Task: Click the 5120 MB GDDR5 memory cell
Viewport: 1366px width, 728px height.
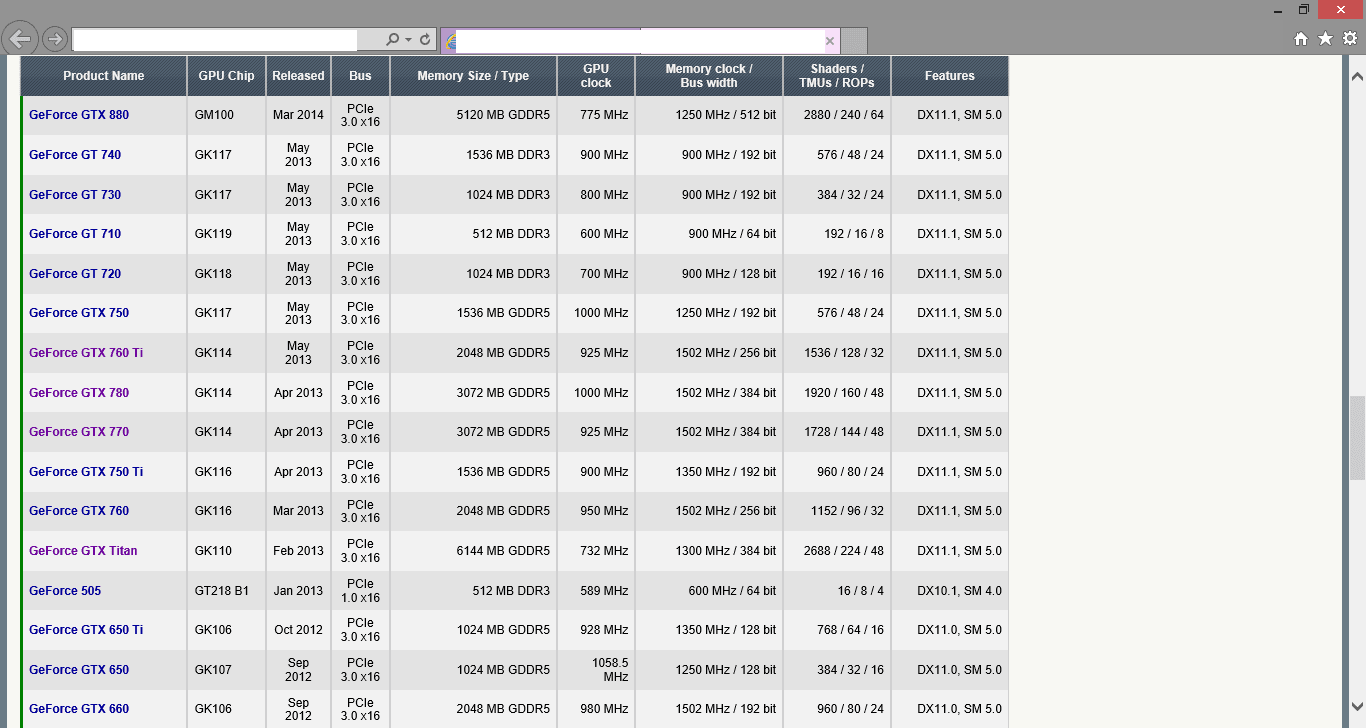Action: [x=473, y=115]
